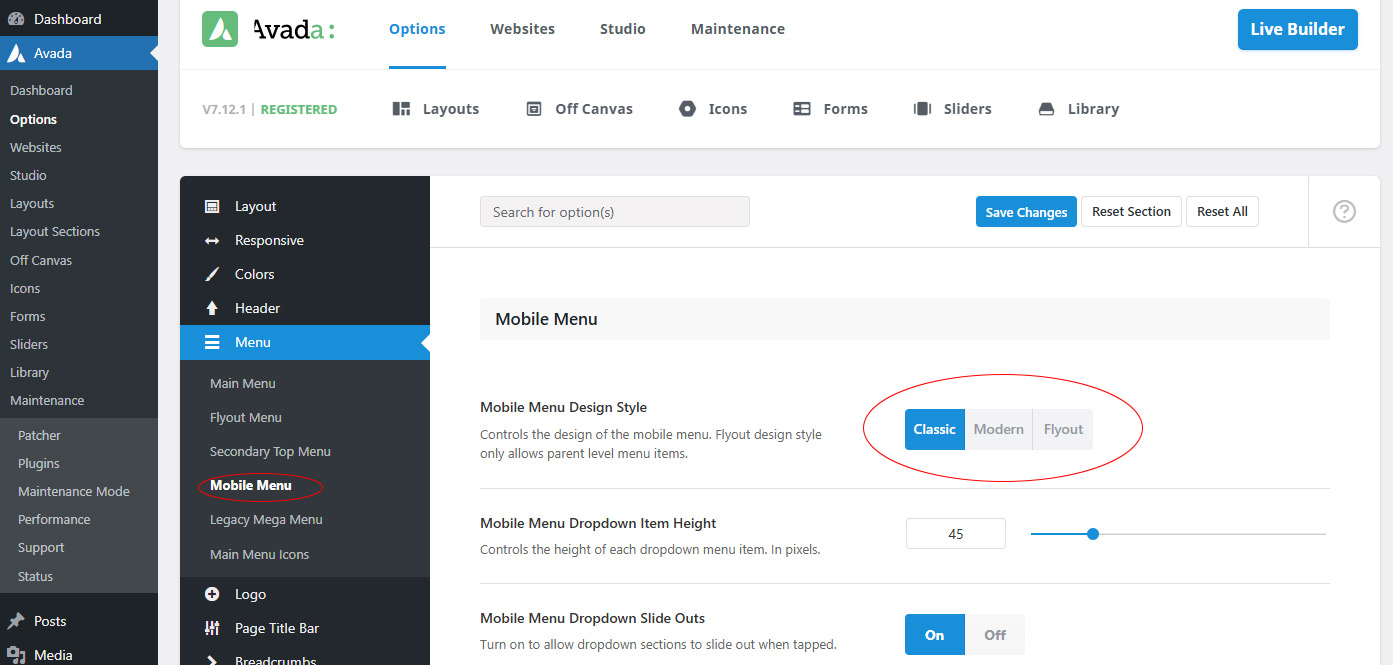Screen dimensions: 1393x665
Task: Focus the Search for option(s) field
Action: click(615, 212)
